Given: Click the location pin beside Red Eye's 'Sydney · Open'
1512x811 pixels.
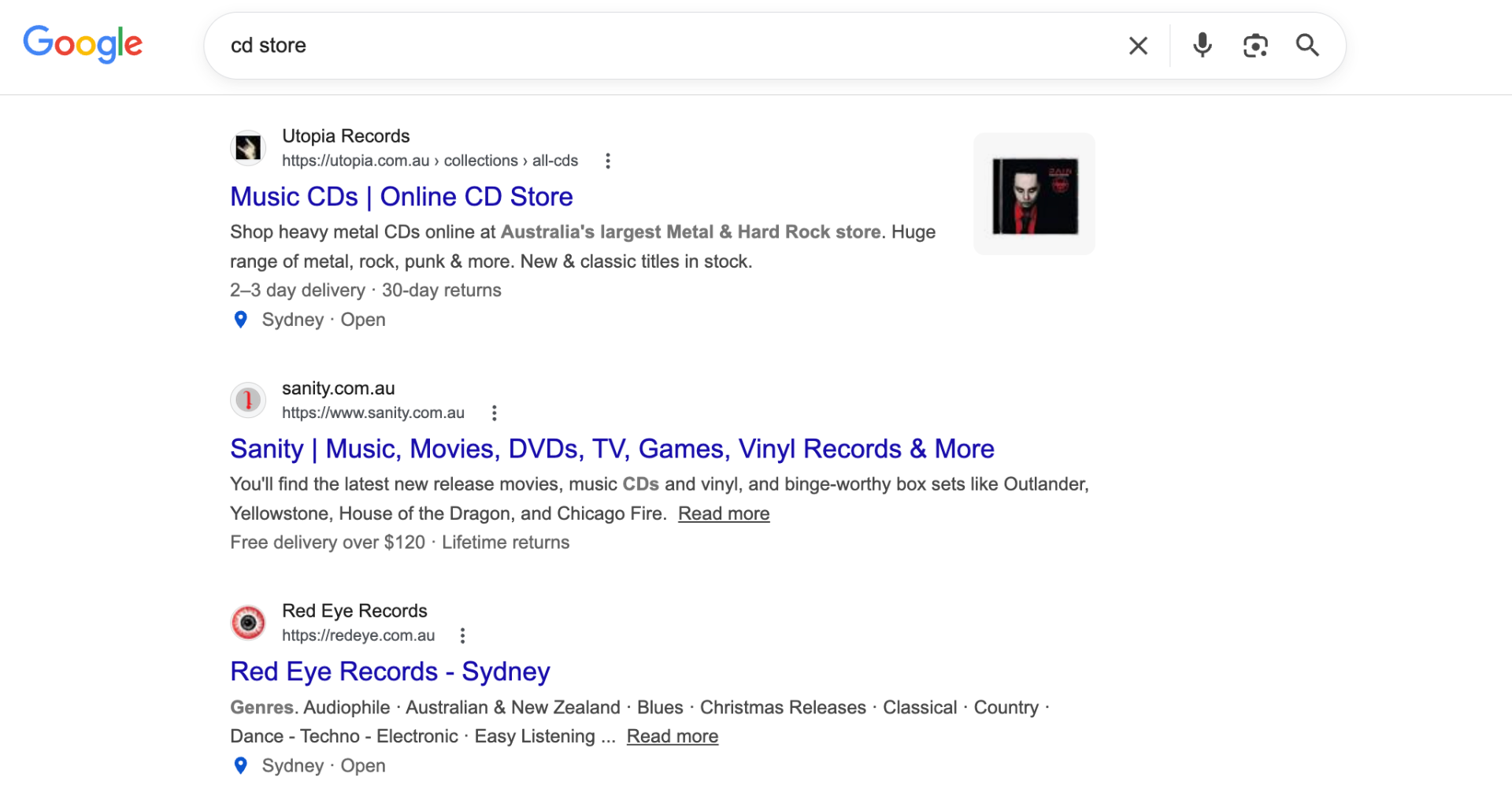Looking at the screenshot, I should (x=241, y=765).
